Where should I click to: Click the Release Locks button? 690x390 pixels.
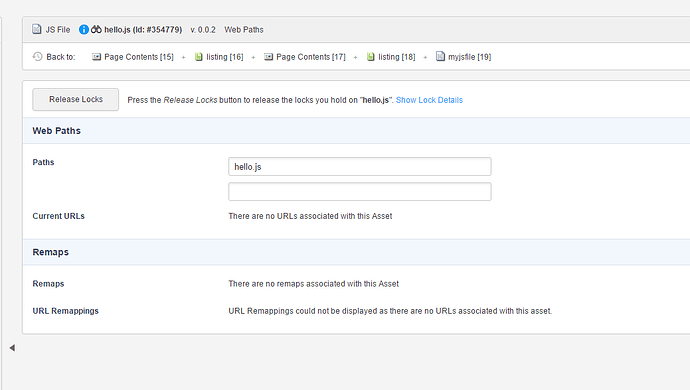76,99
